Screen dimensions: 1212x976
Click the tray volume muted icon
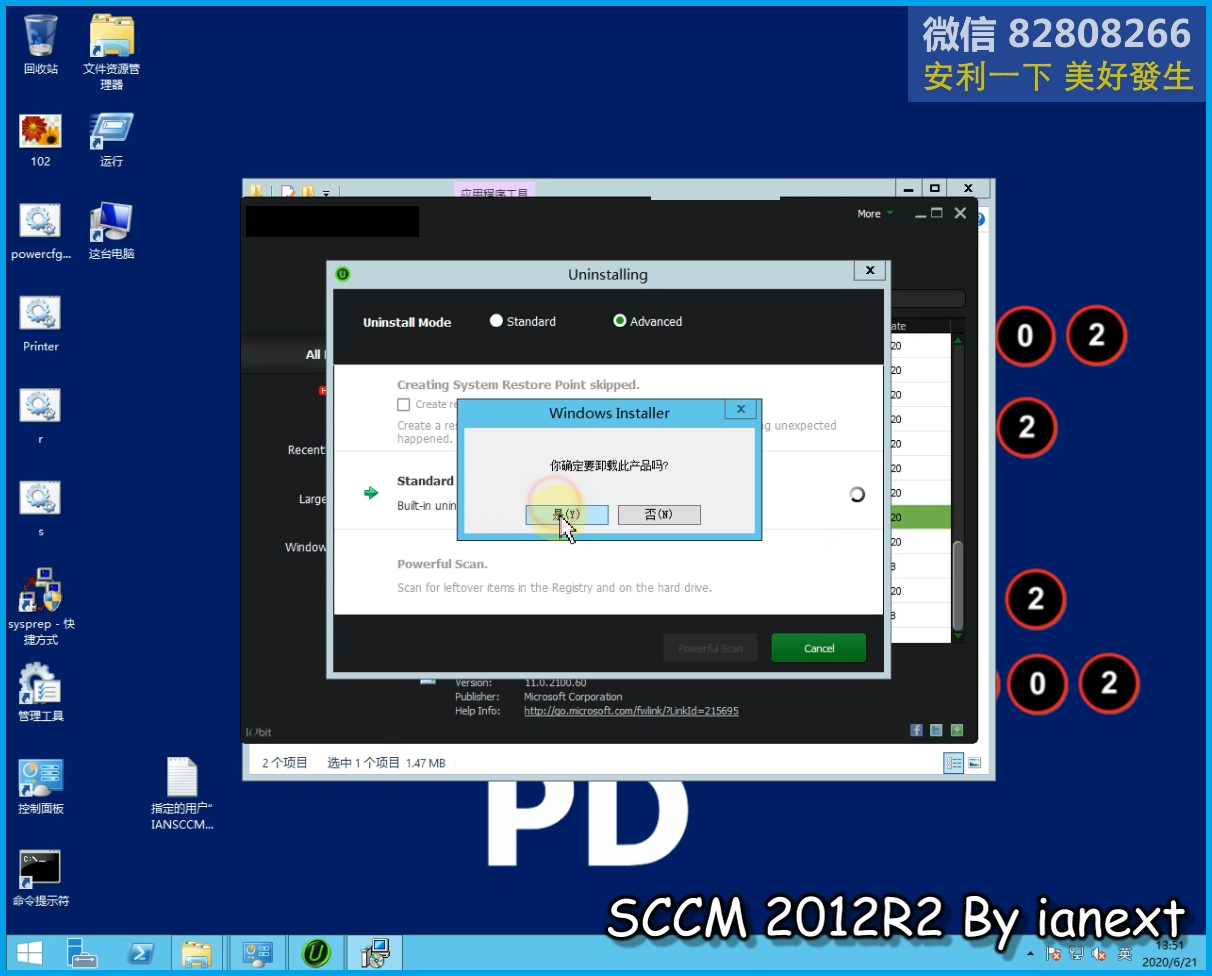pos(1101,954)
